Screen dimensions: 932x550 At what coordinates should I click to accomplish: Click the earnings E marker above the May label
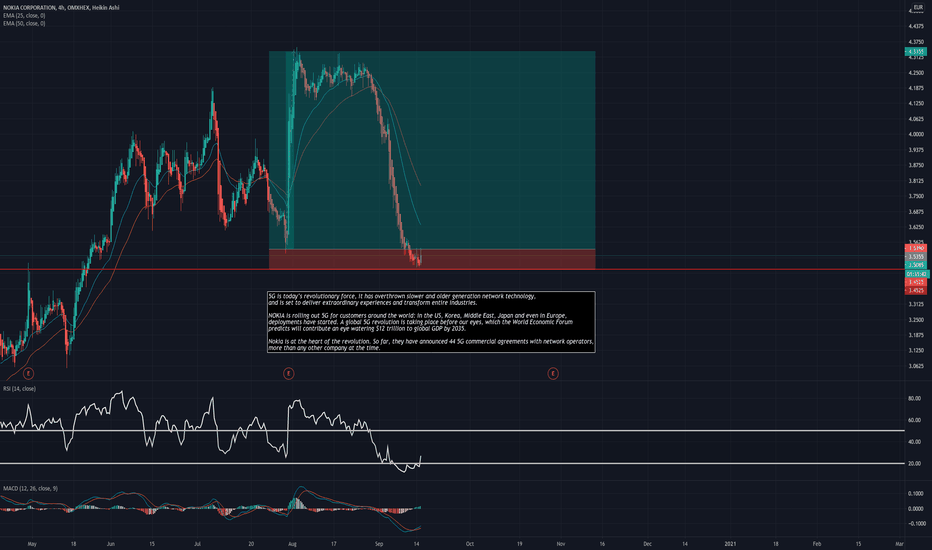[28, 373]
